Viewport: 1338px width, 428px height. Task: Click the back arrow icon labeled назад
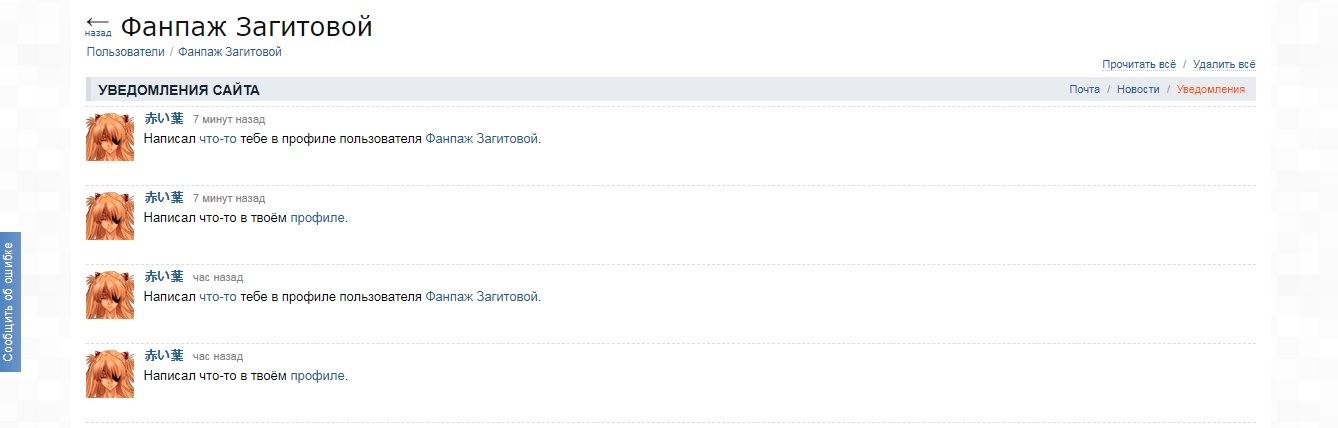click(x=98, y=25)
